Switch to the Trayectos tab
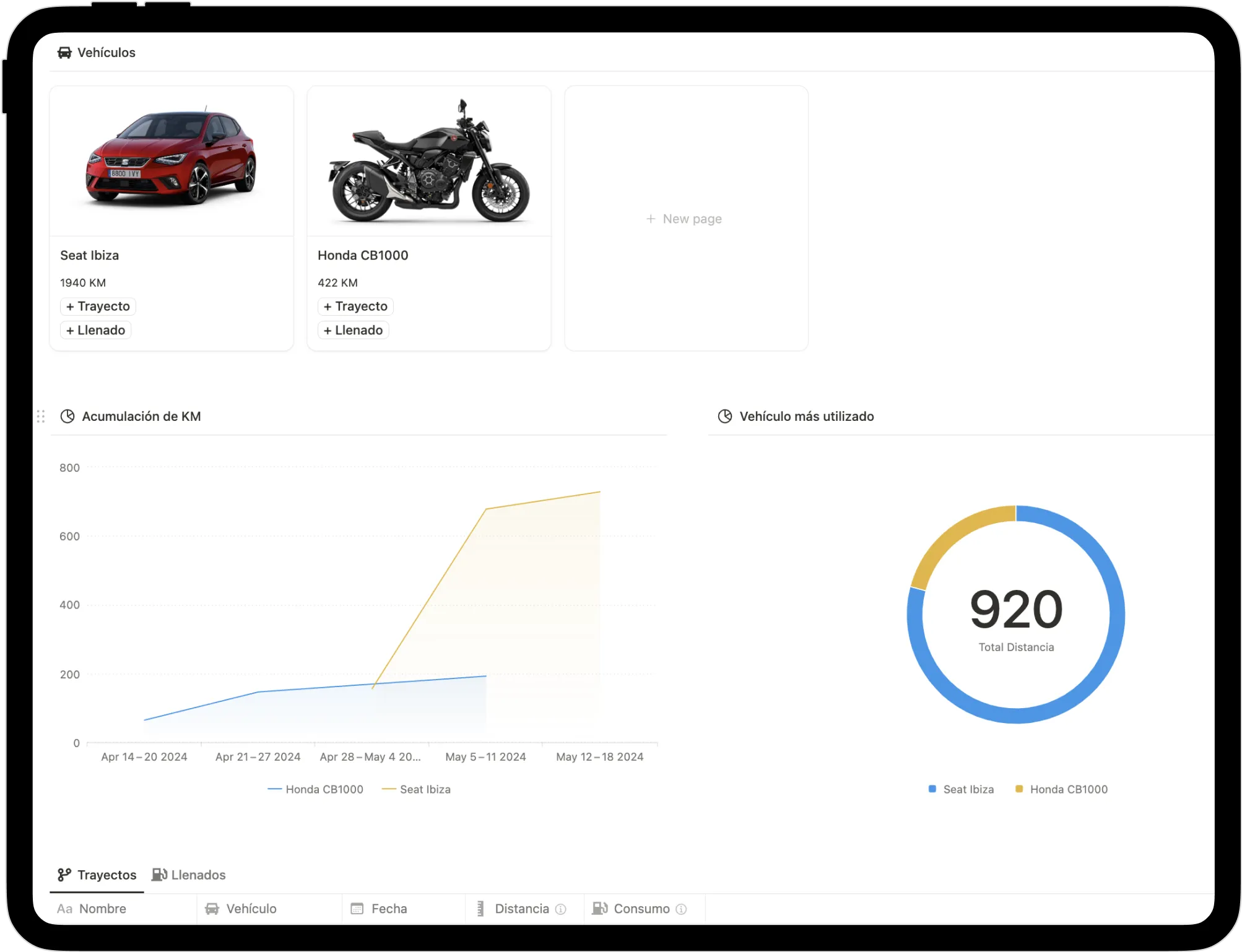 (x=97, y=875)
